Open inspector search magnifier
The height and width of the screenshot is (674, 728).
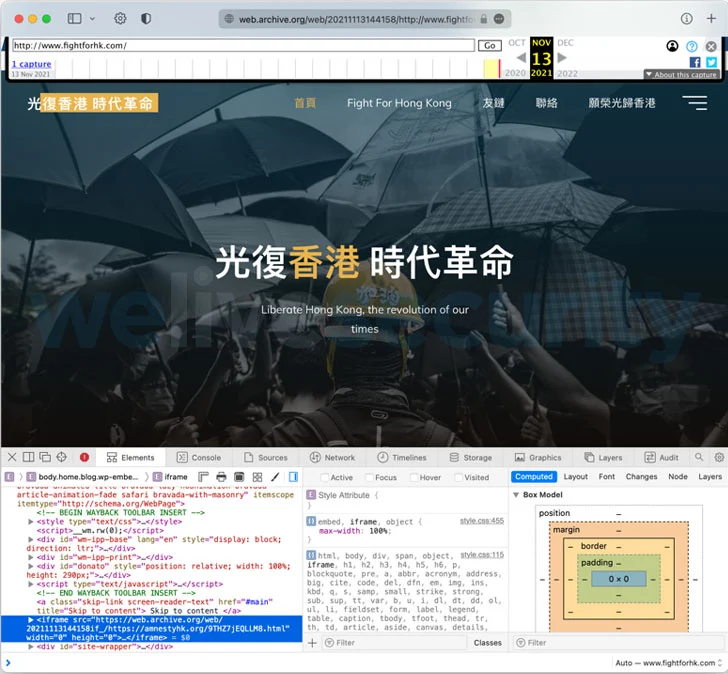click(699, 457)
